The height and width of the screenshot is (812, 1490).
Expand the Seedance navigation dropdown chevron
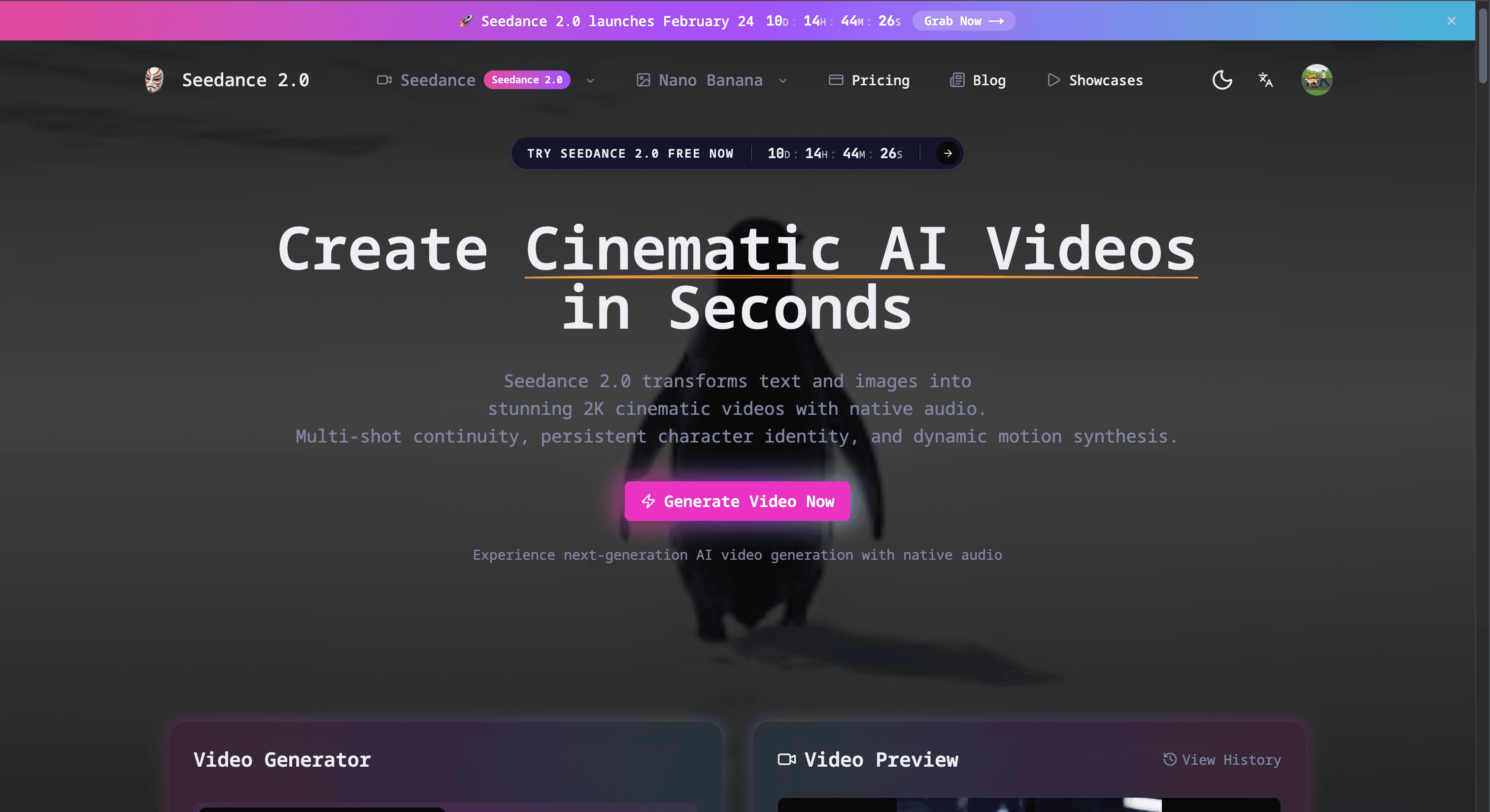(x=590, y=81)
